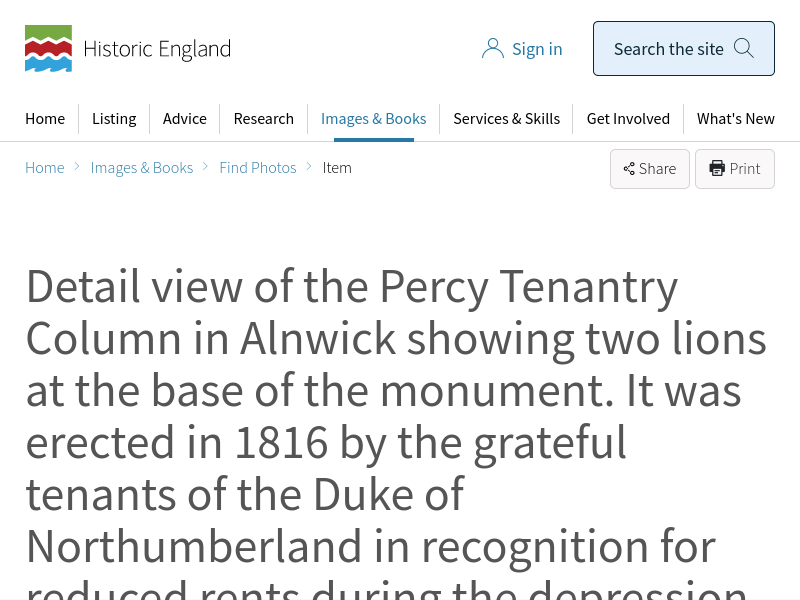Select the Listing menu item

coord(114,119)
